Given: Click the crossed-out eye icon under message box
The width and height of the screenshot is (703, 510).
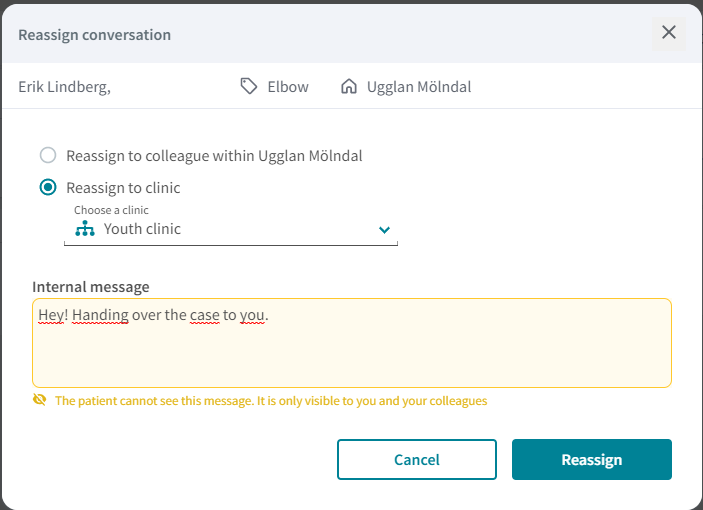Looking at the screenshot, I should 39,400.
